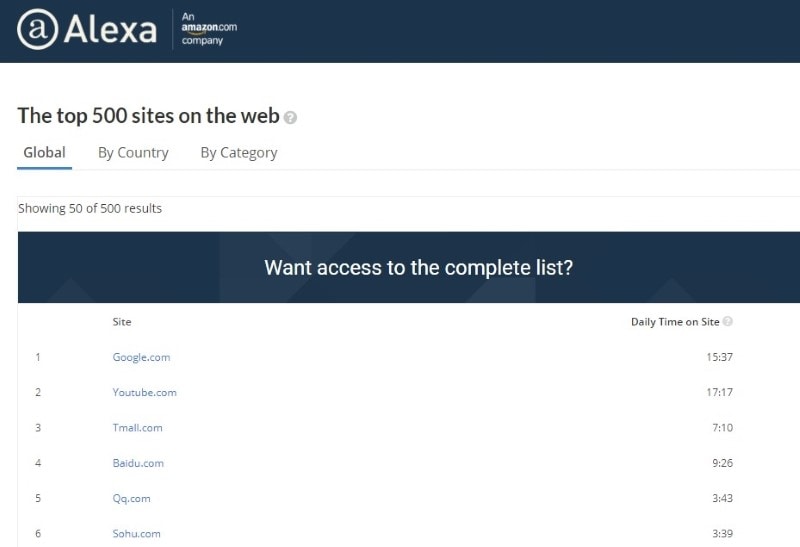Click the Qq.com link

[131, 498]
